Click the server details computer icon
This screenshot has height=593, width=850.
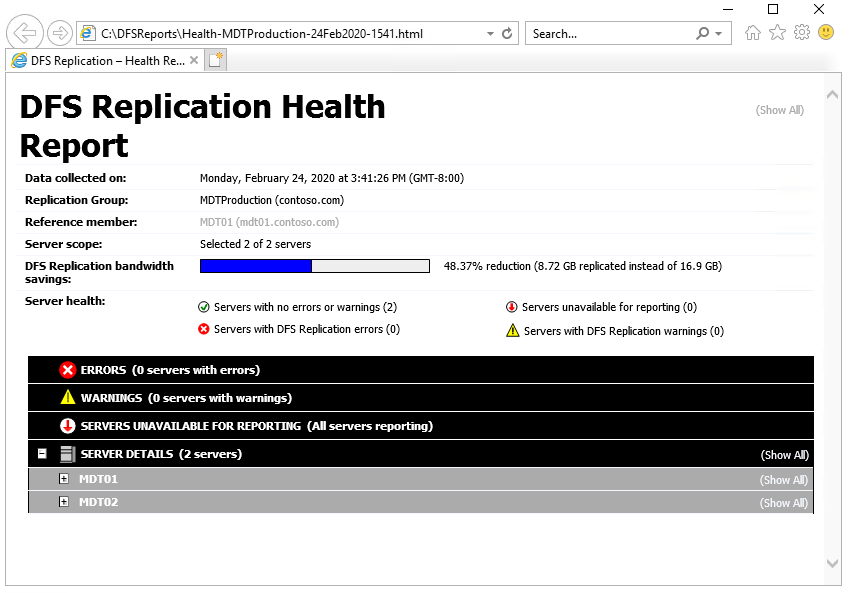point(67,453)
